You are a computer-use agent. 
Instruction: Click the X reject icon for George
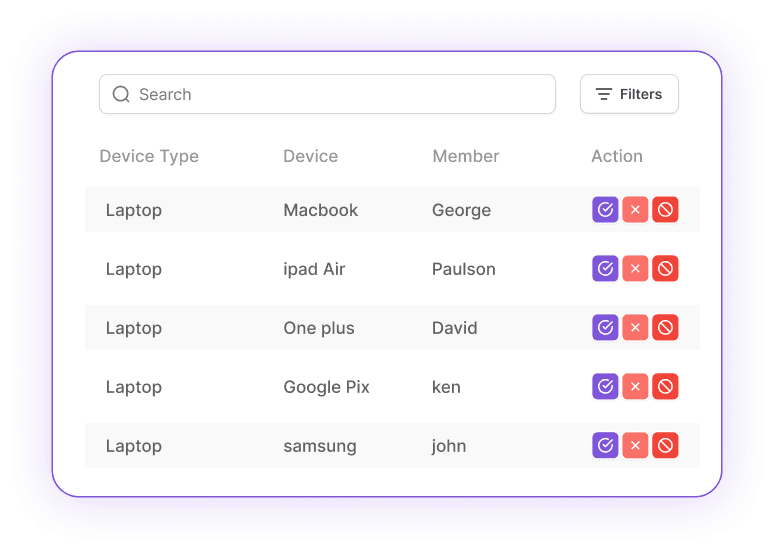coord(635,210)
